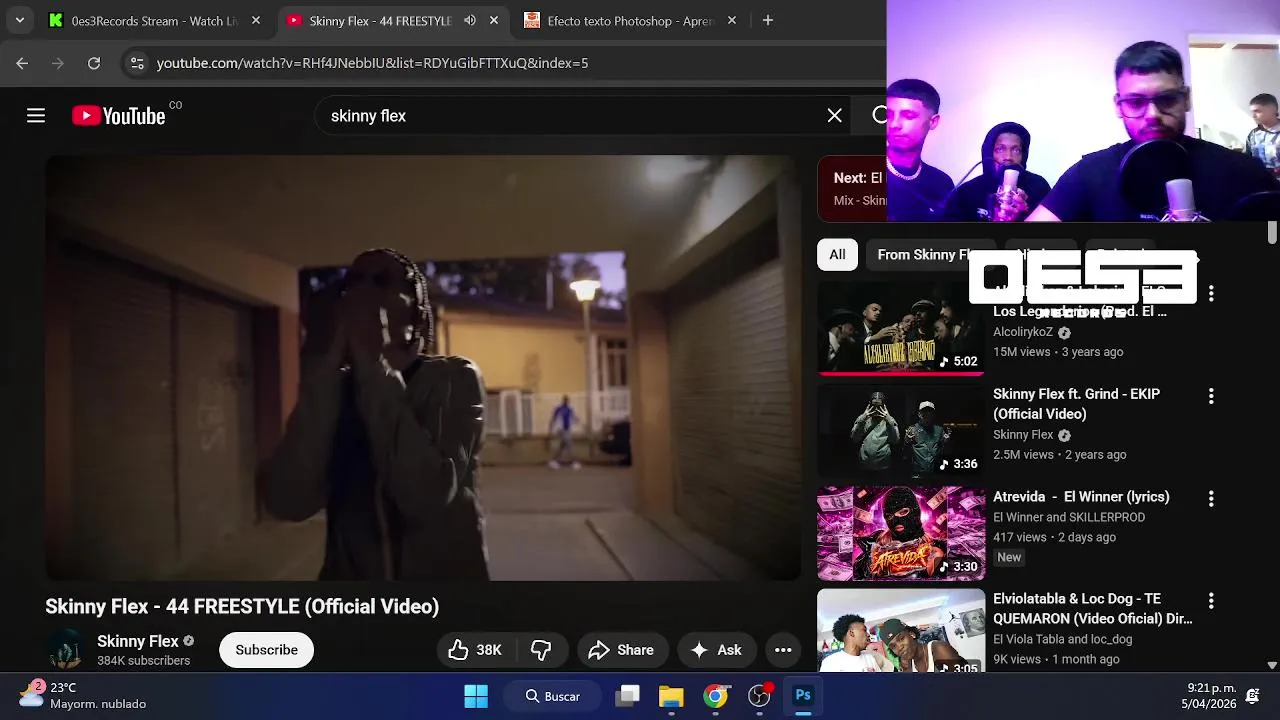Go back in browser history
Image resolution: width=1280 pixels, height=720 pixels.
tap(22, 63)
